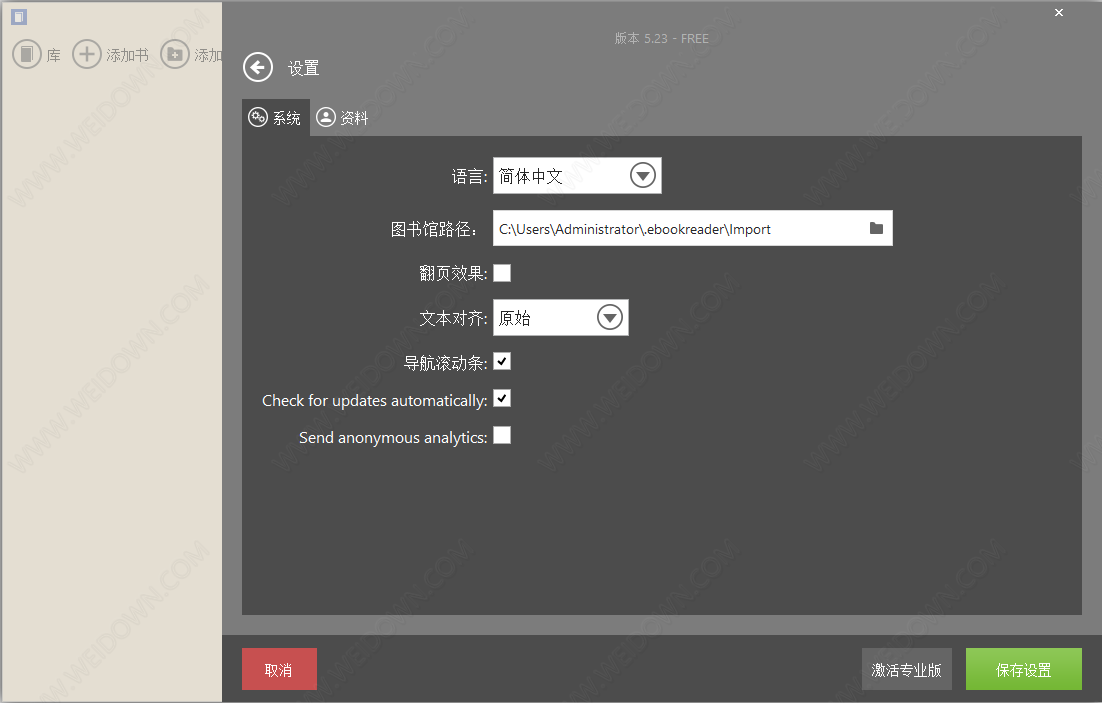Click inside the 图书馆路径 text field

(675, 229)
